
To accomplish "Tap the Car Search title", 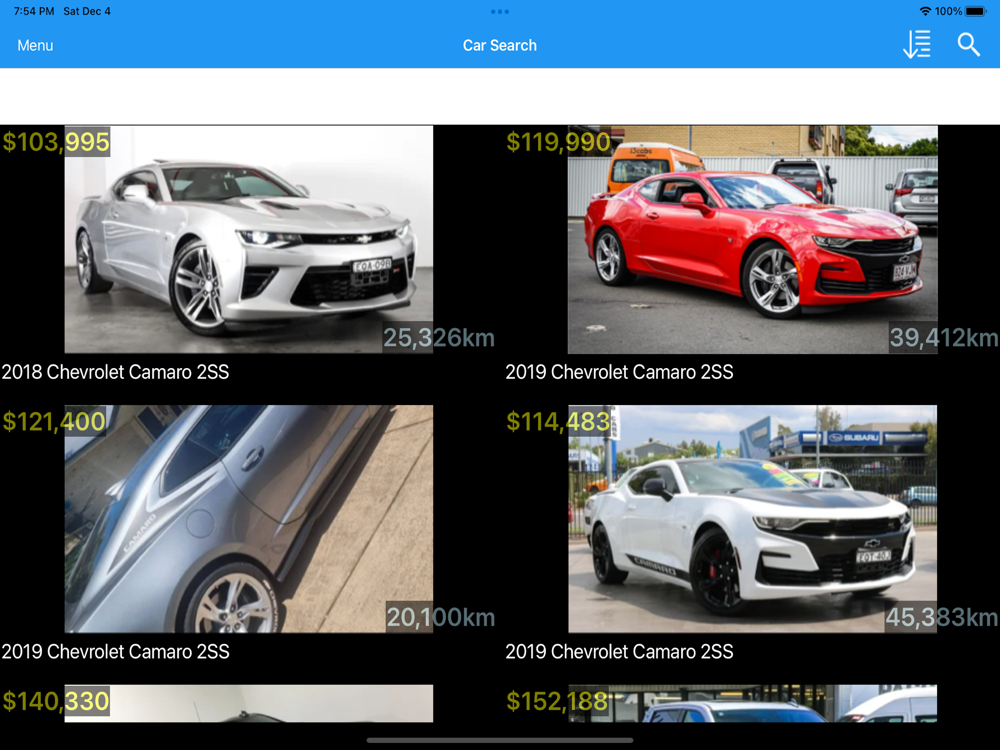I will [500, 45].
